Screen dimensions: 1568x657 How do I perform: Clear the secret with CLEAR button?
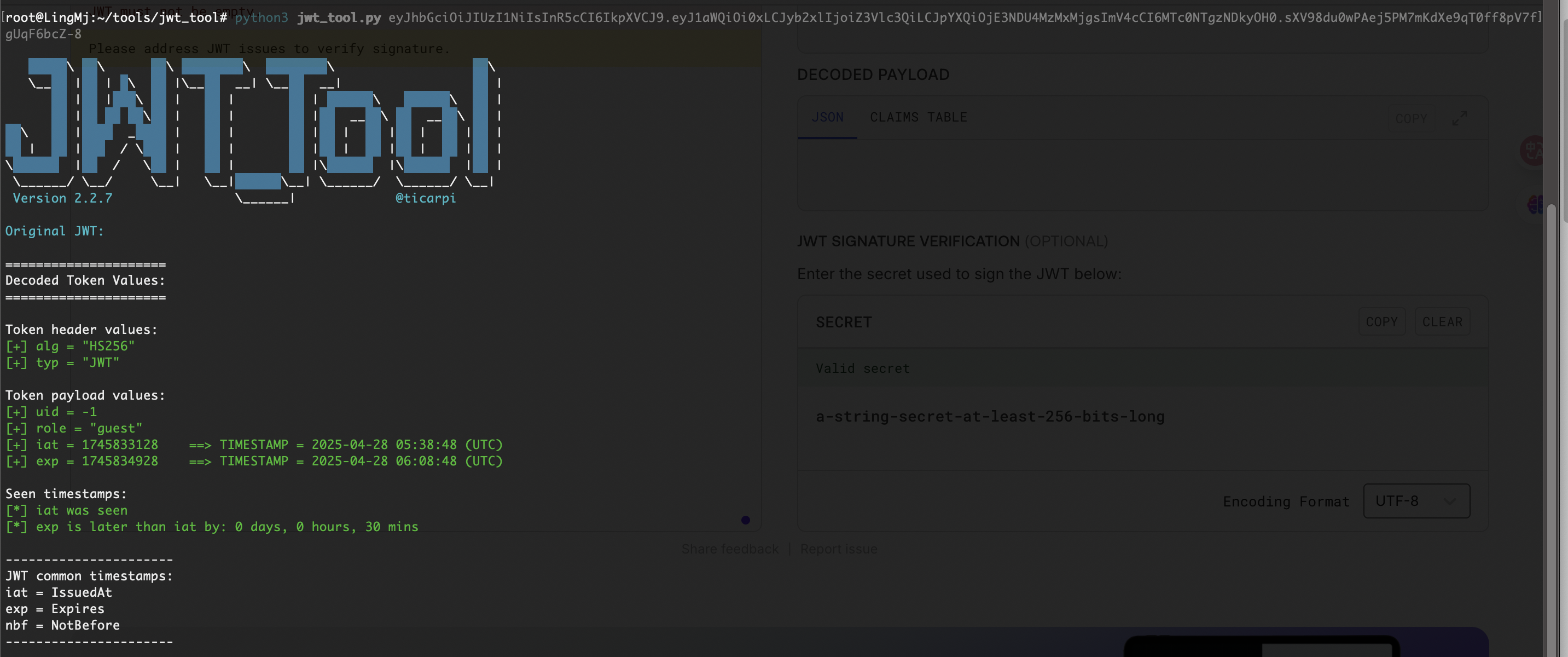pyautogui.click(x=1442, y=321)
